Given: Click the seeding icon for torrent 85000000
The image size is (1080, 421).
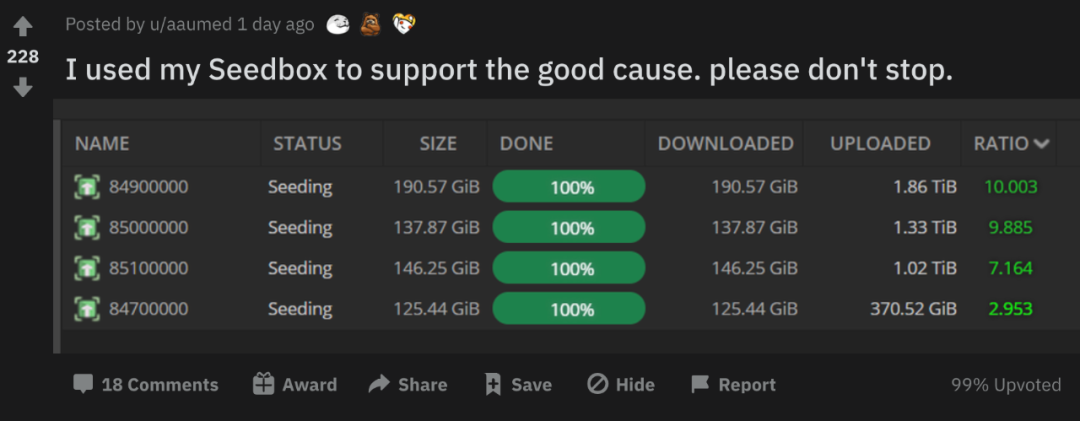Looking at the screenshot, I should point(88,228).
